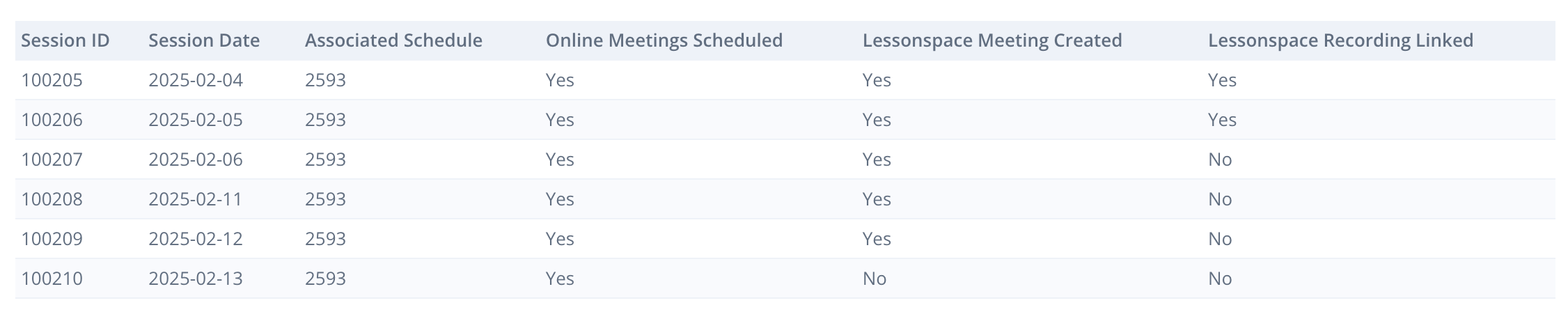The width and height of the screenshot is (1568, 312).
Task: Click schedule 2593 in session 100206 row
Action: [325, 120]
